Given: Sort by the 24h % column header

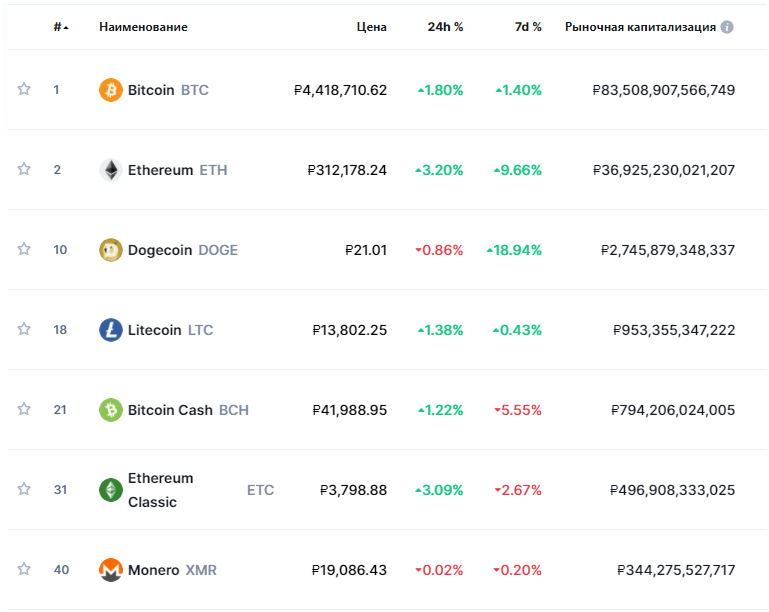Looking at the screenshot, I should [445, 27].
